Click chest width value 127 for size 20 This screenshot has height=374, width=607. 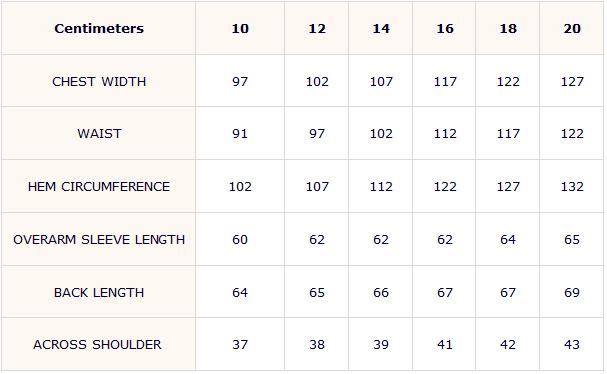click(572, 82)
